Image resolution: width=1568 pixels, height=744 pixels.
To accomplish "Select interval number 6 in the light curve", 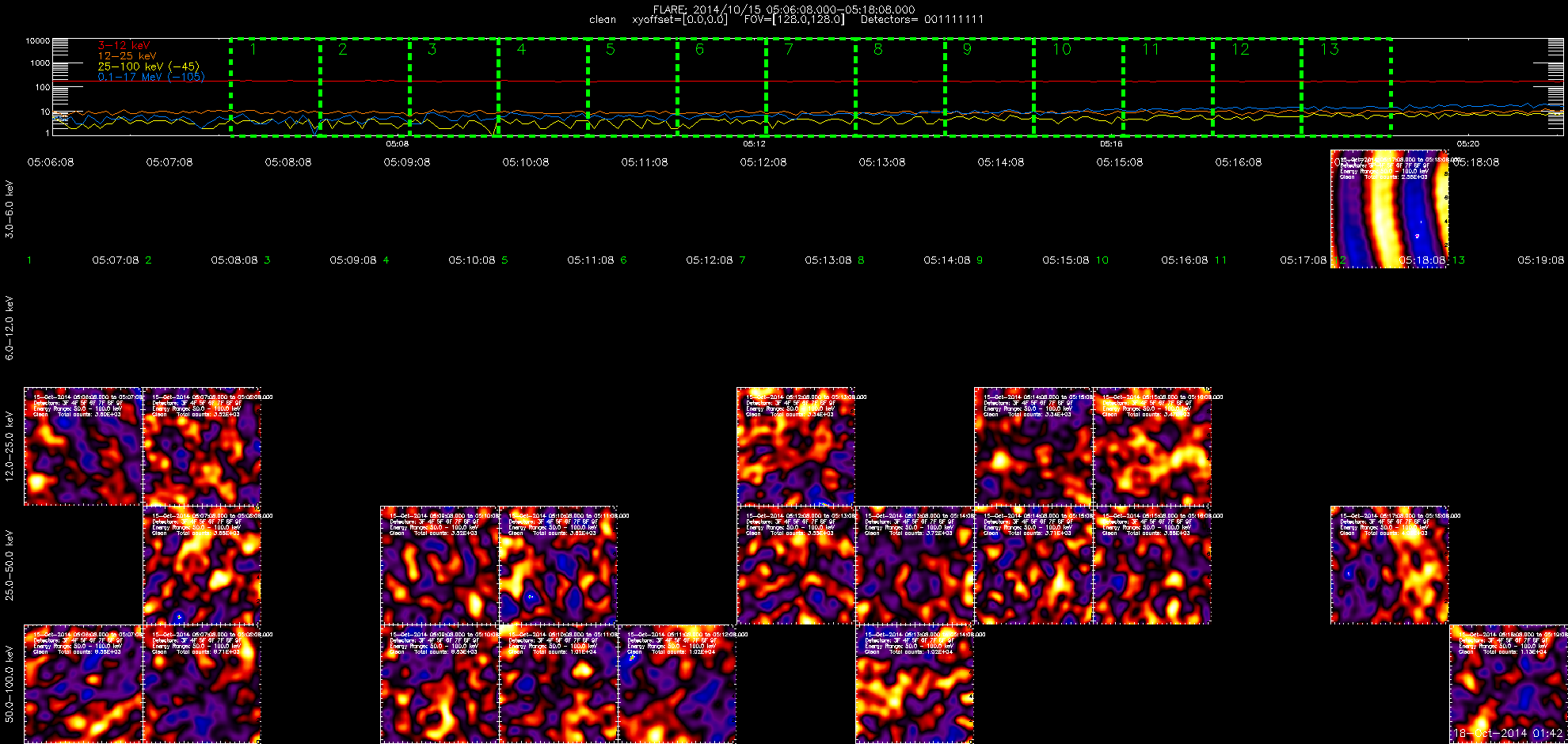I will click(721, 87).
